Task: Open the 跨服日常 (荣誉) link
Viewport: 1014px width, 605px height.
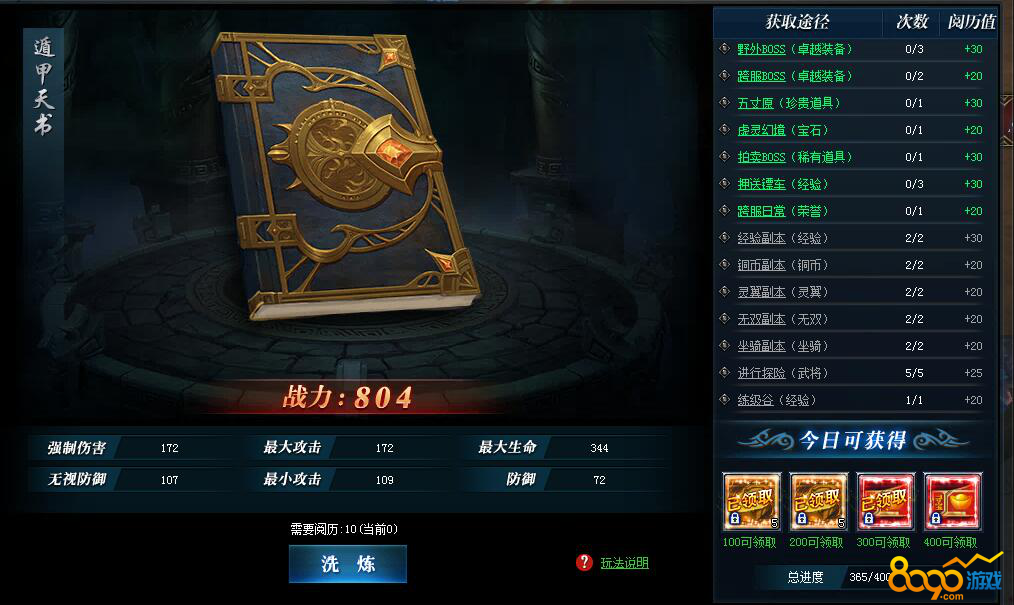Action: [782, 211]
